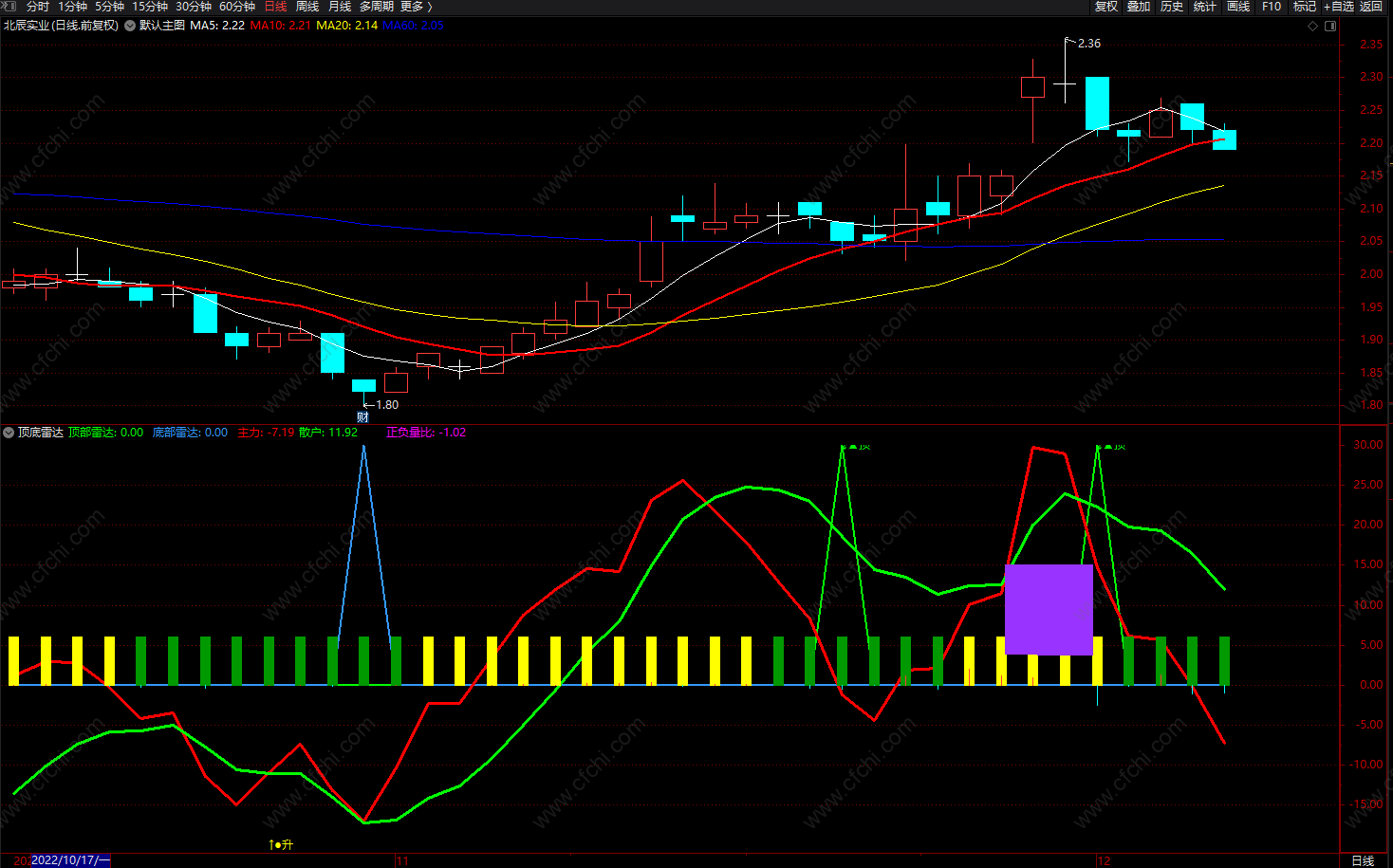The height and width of the screenshot is (868, 1393).
Task: Switch to 周线 weekly chart
Action: (x=307, y=7)
